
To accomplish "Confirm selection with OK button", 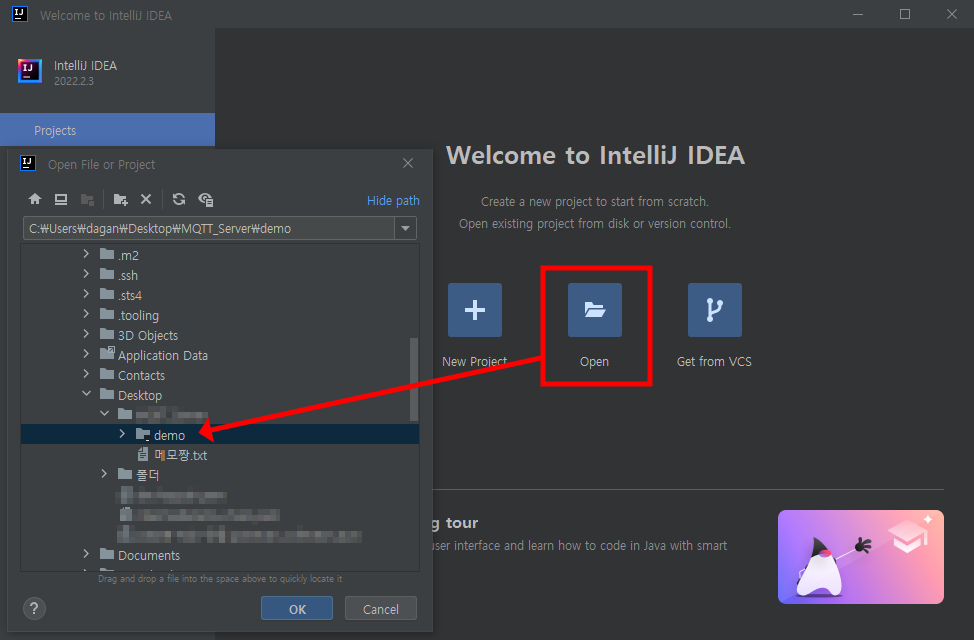I will pyautogui.click(x=297, y=609).
